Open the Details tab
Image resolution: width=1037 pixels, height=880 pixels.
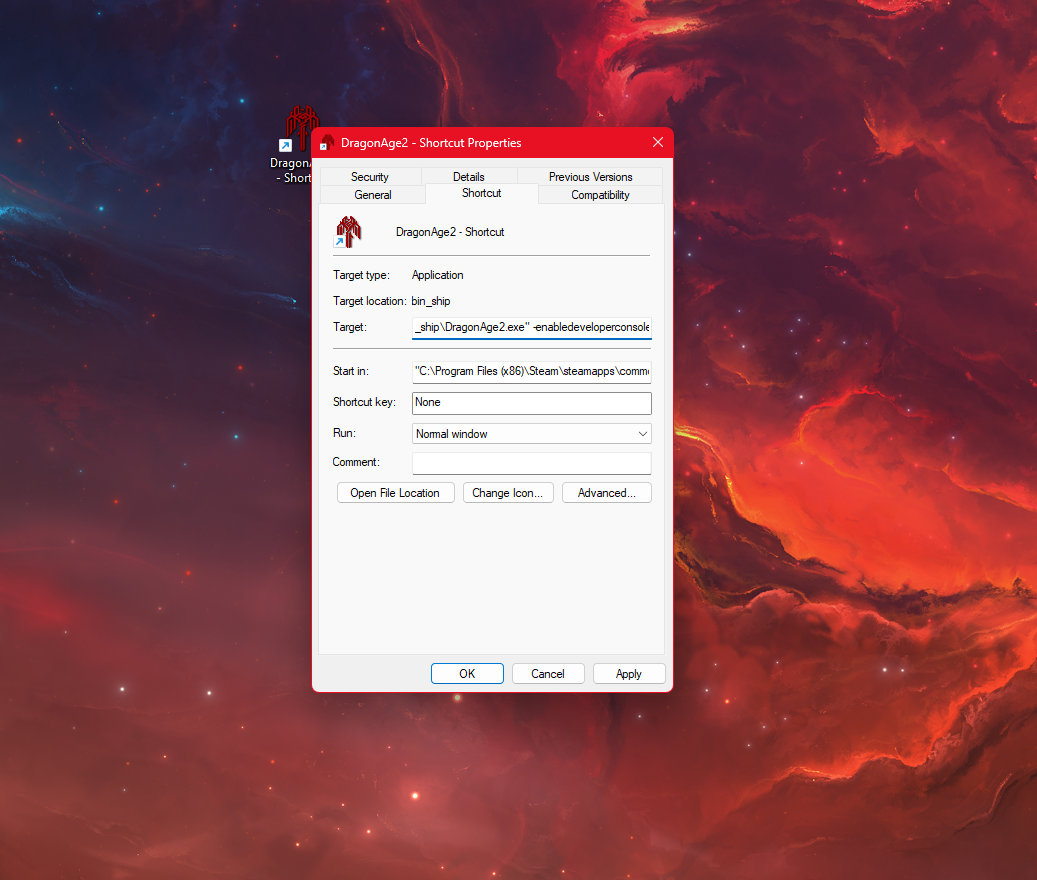click(469, 177)
